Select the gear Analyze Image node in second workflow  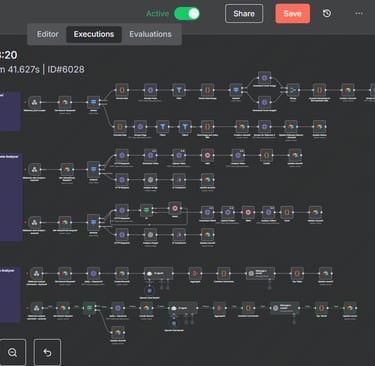(150, 180)
